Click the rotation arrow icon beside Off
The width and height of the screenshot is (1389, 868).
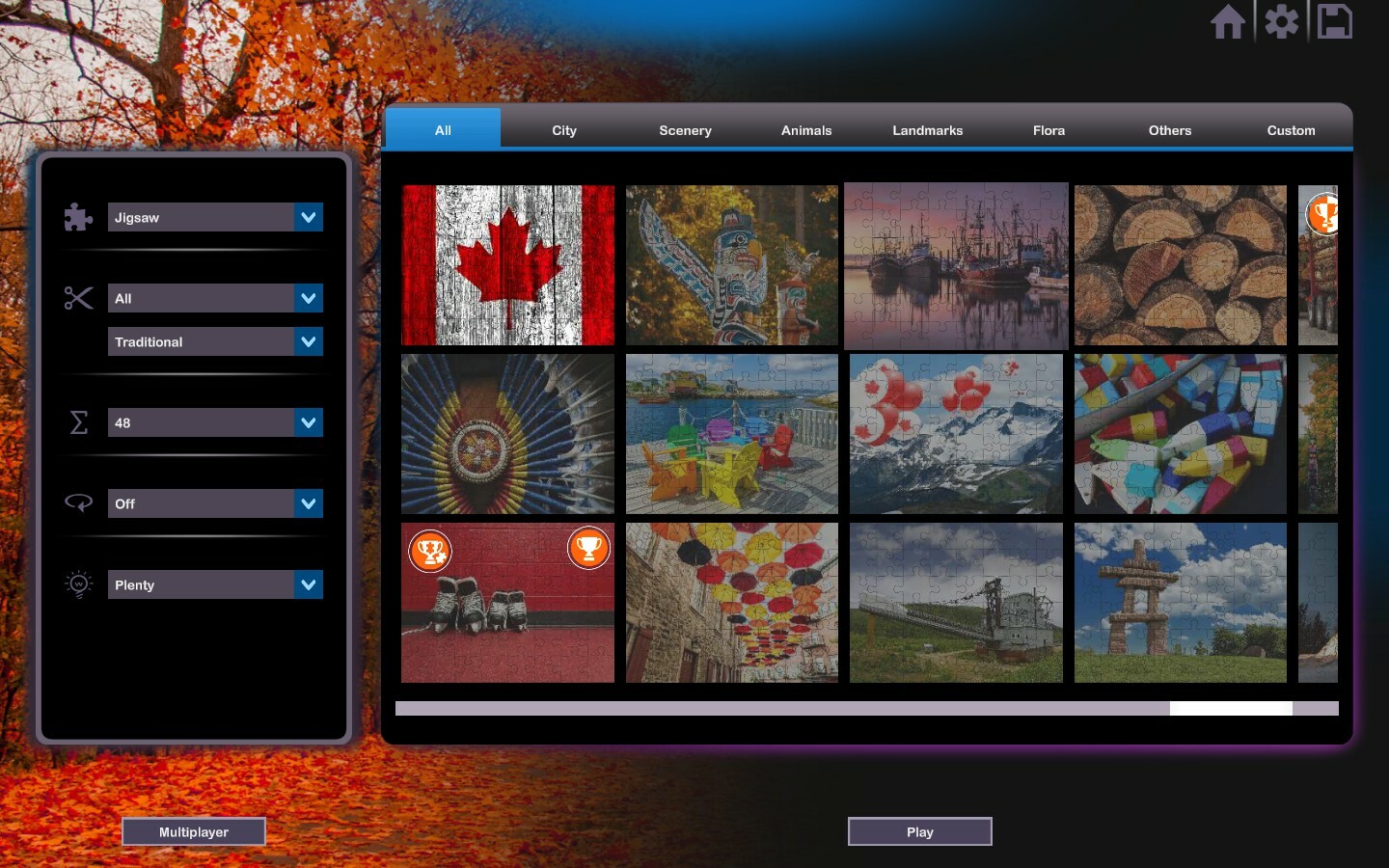tap(78, 503)
